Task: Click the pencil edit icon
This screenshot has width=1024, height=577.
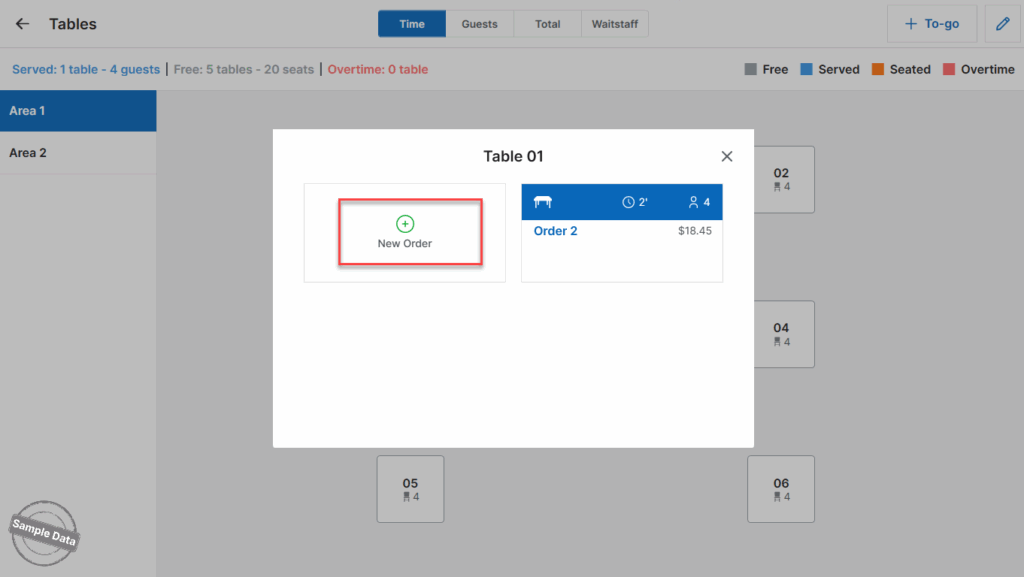Action: (1002, 24)
